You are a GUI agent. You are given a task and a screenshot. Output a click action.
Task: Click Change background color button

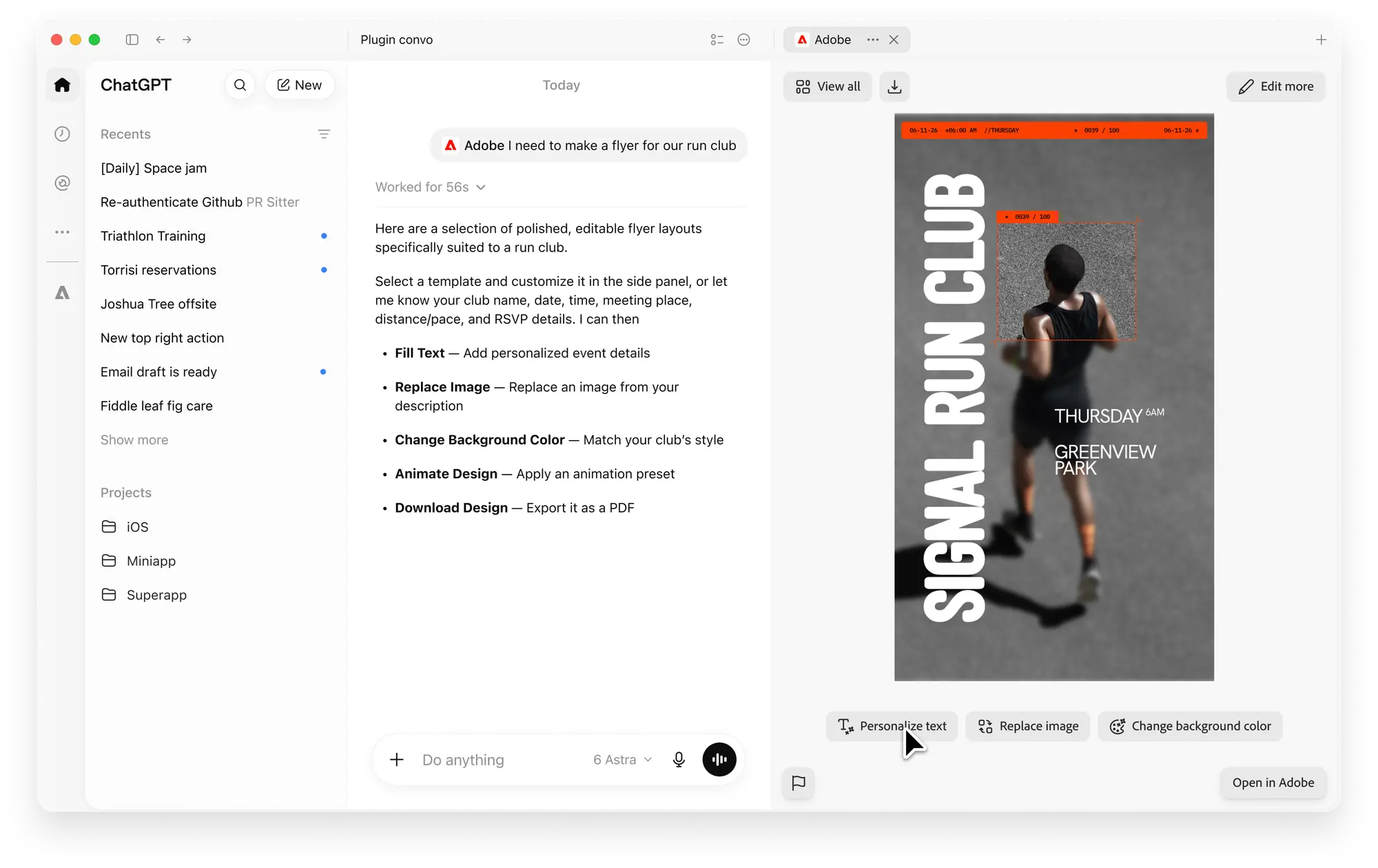tap(1190, 726)
